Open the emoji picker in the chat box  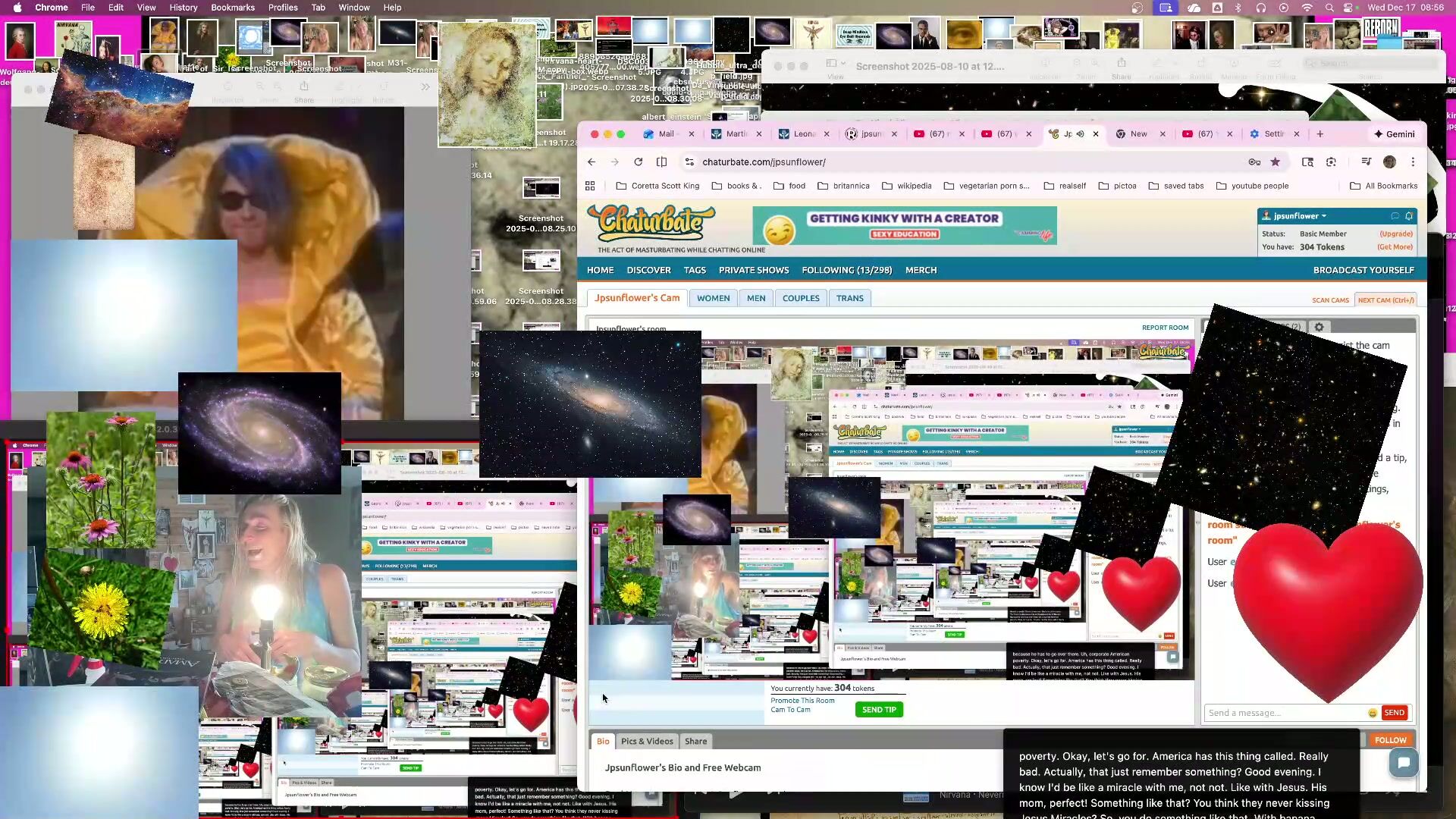tap(1373, 713)
